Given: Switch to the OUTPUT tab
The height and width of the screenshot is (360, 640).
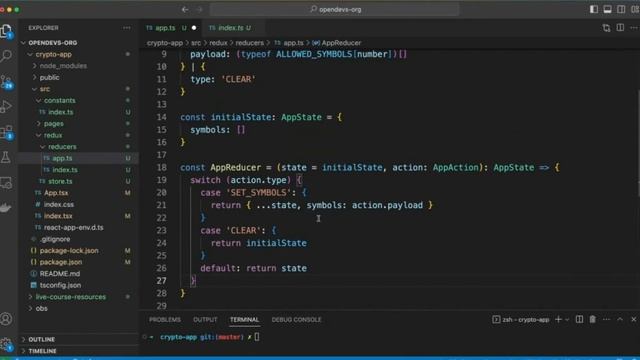Looking at the screenshot, I should pyautogui.click(x=205, y=320).
